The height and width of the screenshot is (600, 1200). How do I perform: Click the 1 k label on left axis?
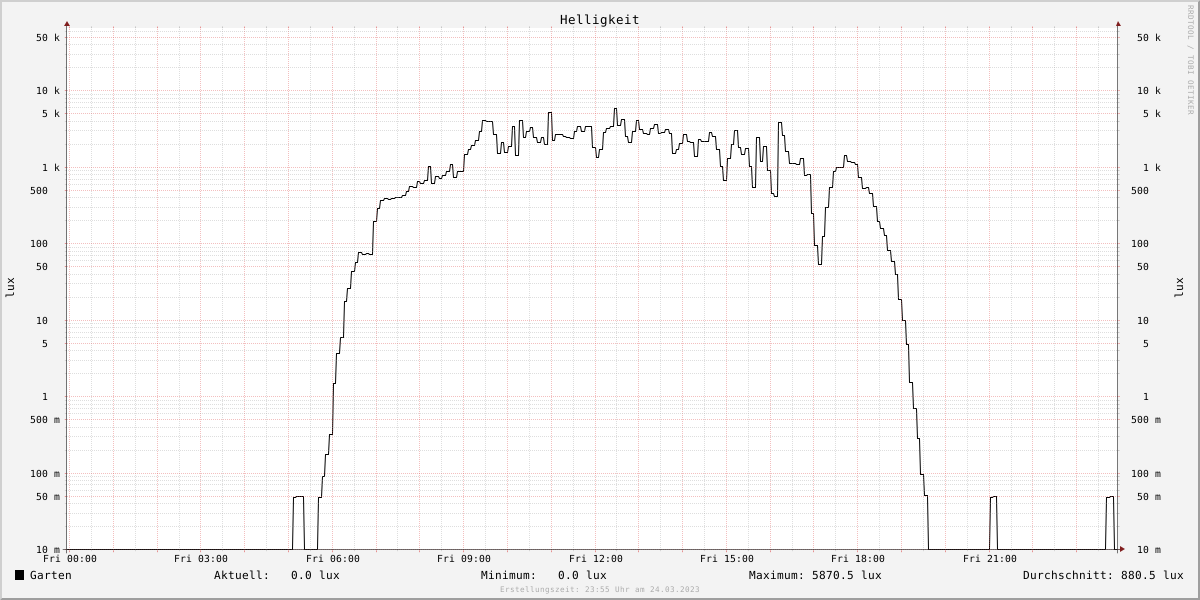click(51, 168)
